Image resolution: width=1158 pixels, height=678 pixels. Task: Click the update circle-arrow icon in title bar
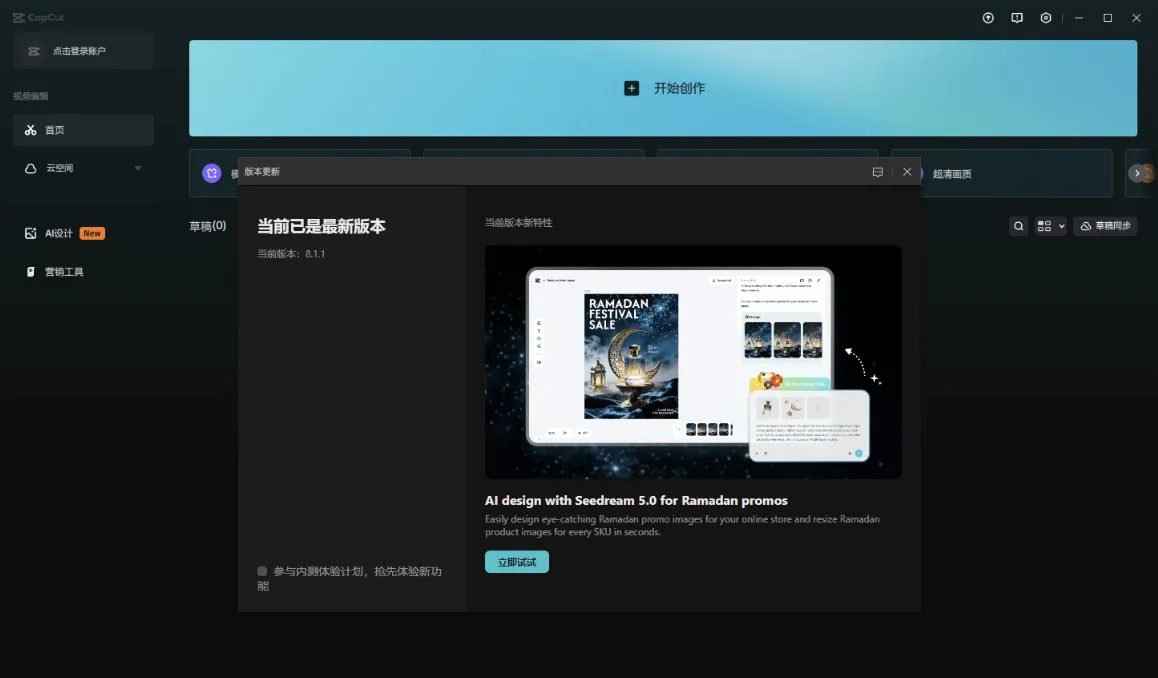pyautogui.click(x=988, y=17)
